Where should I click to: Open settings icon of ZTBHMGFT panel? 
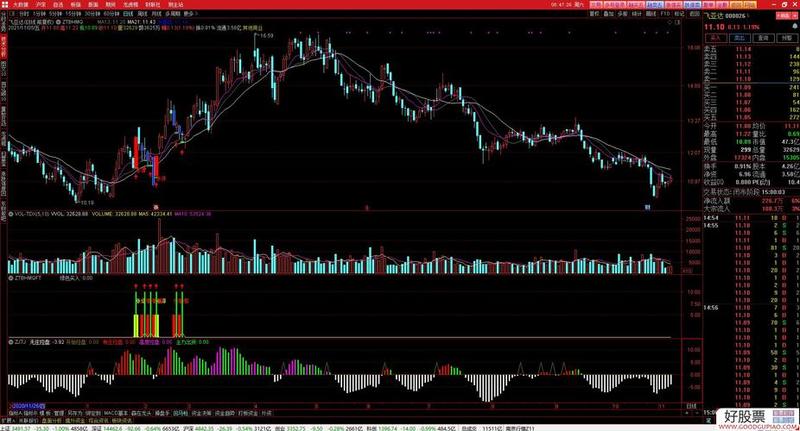pos(11,278)
